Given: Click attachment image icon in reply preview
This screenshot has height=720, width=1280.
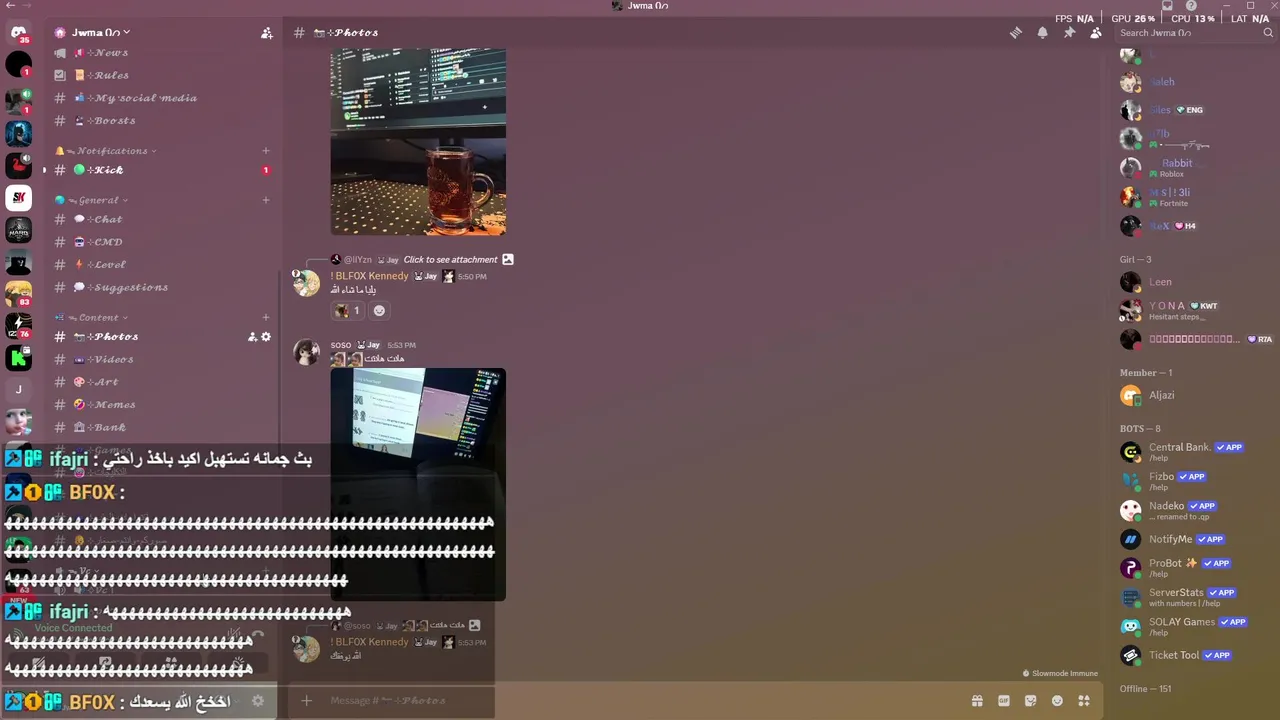Looking at the screenshot, I should (x=508, y=260).
